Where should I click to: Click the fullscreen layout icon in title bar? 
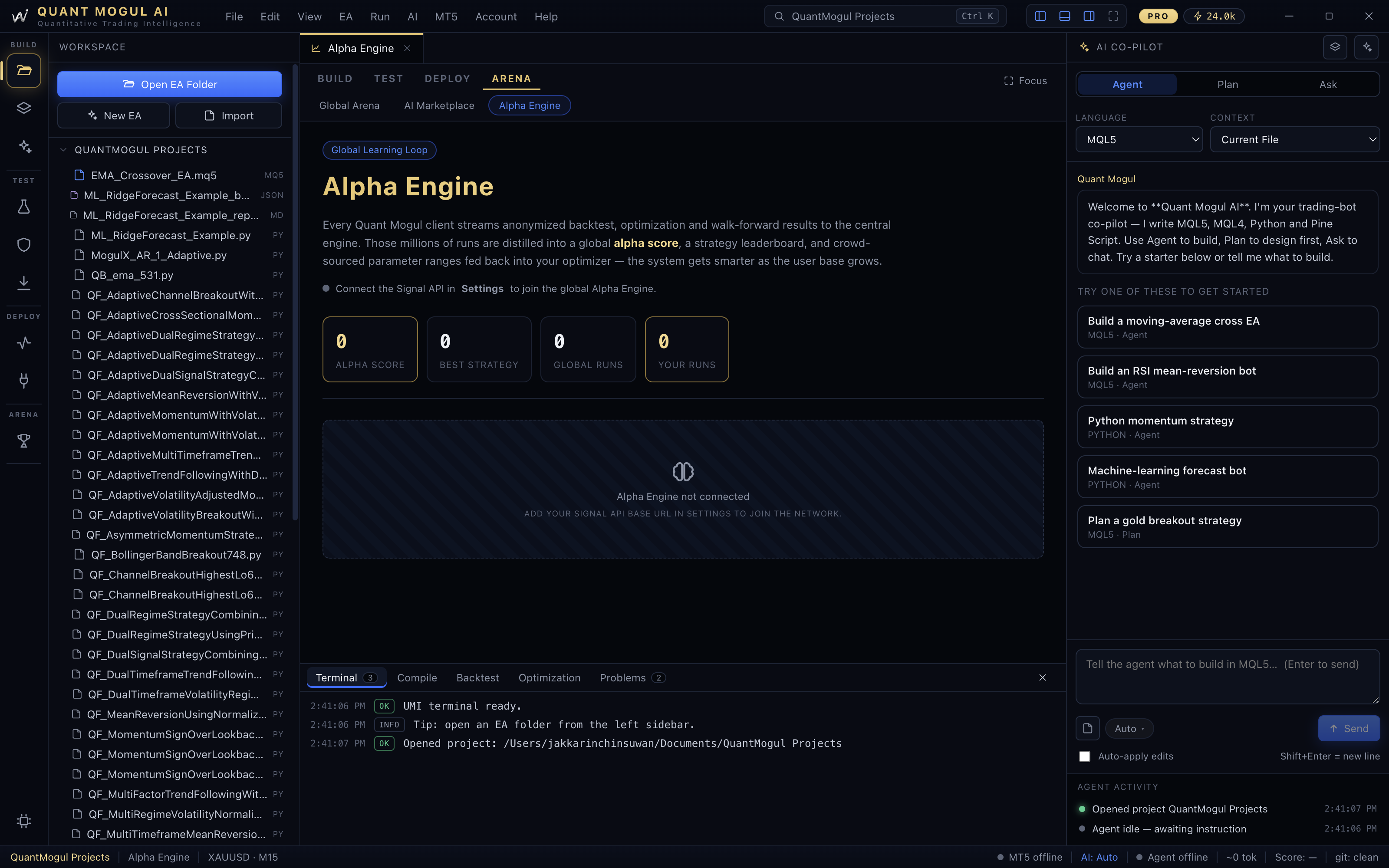(1113, 16)
